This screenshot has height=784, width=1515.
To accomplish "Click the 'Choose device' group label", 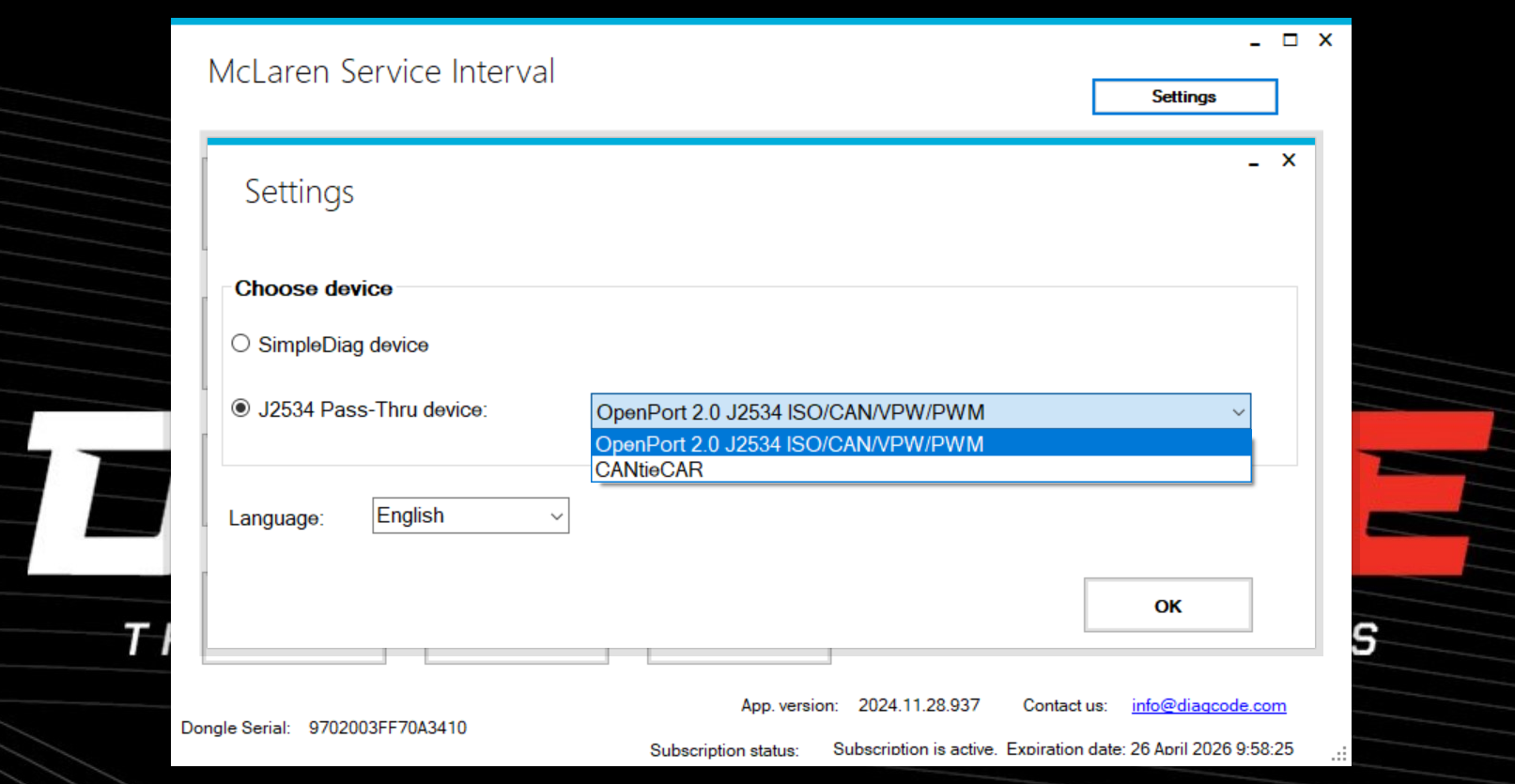I will [314, 288].
